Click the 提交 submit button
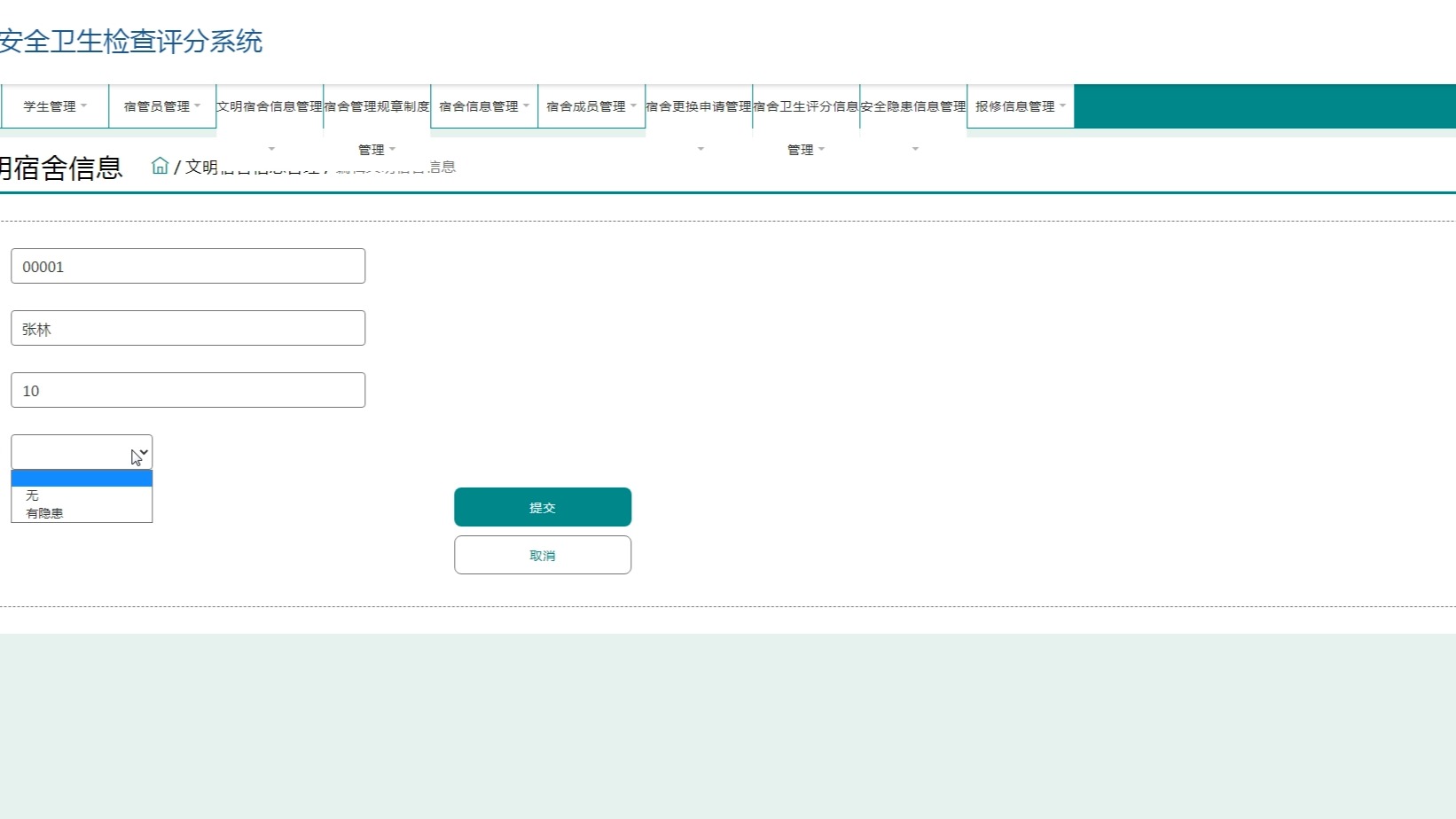 (x=543, y=507)
